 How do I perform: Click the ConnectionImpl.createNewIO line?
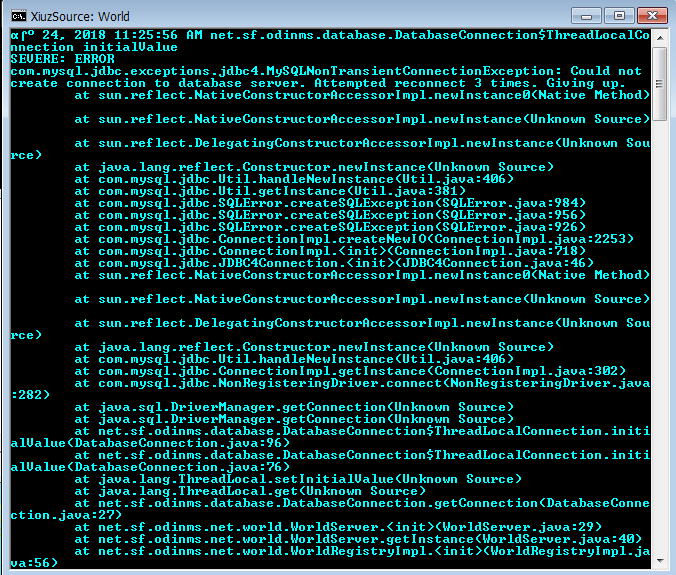point(354,239)
